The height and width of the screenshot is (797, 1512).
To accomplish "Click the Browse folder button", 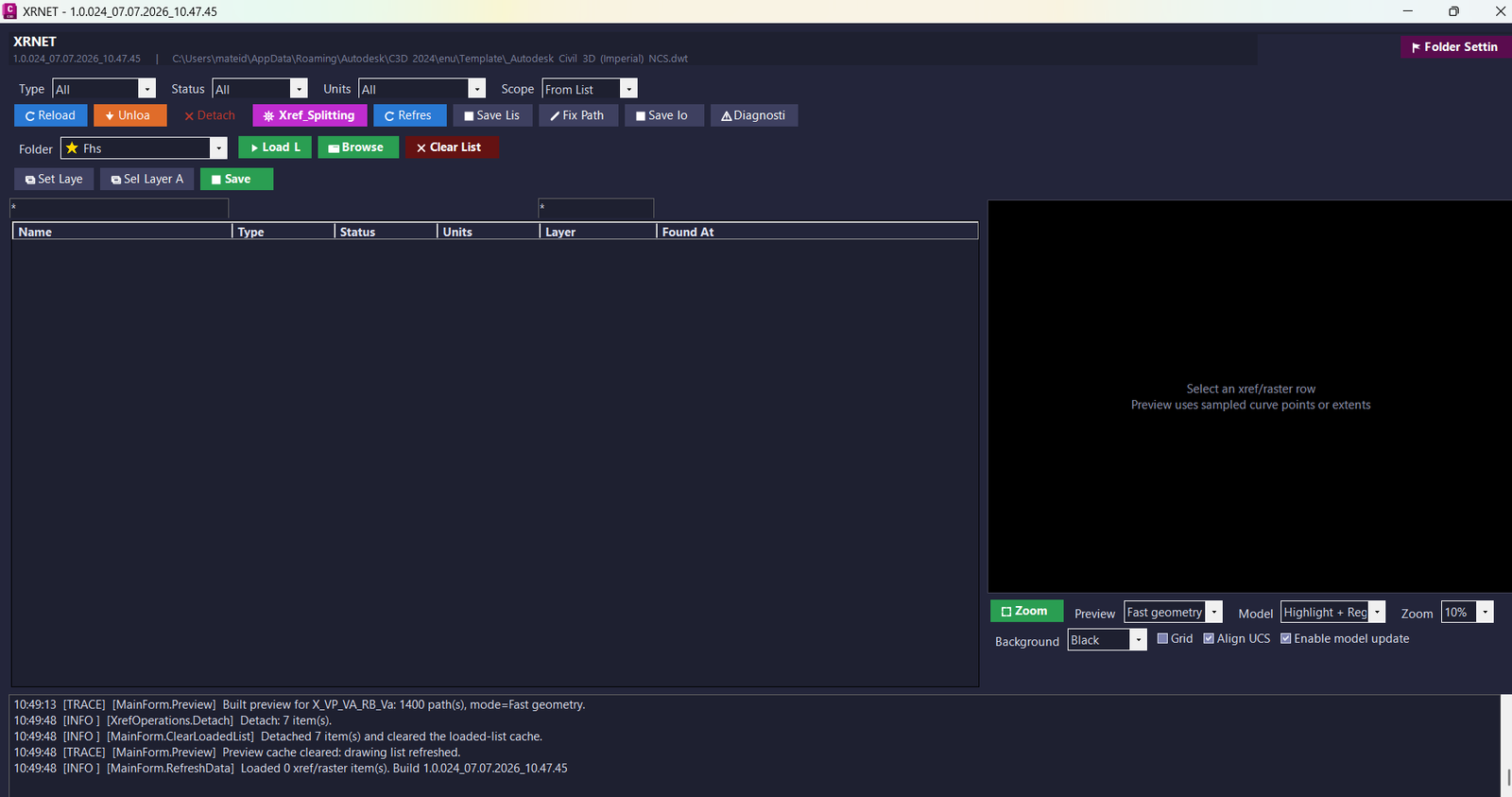I will click(x=358, y=147).
